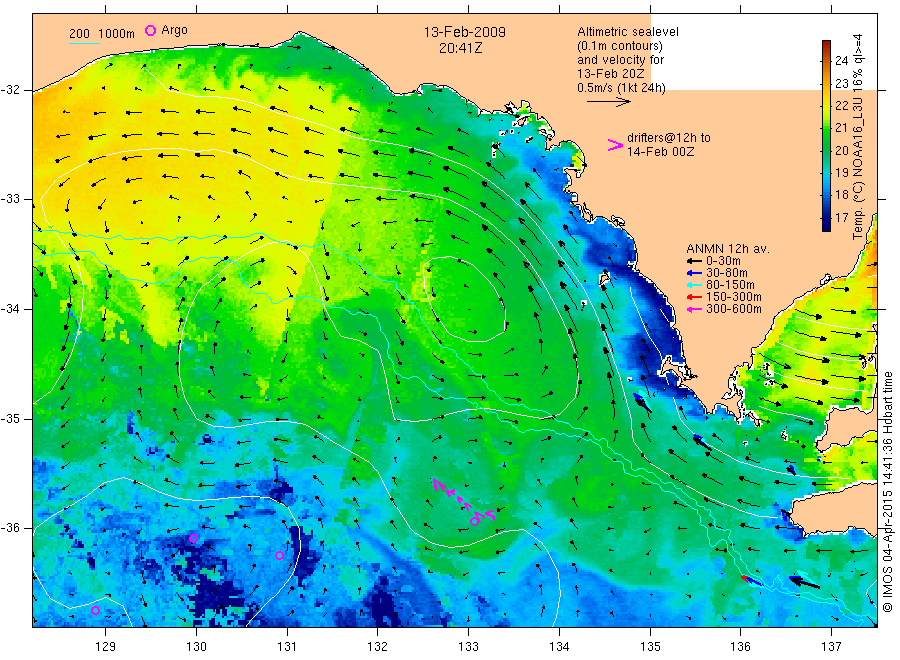Click the magenta Argo circle in the legend
Viewport: 900px width, 660px height.
tap(150, 30)
